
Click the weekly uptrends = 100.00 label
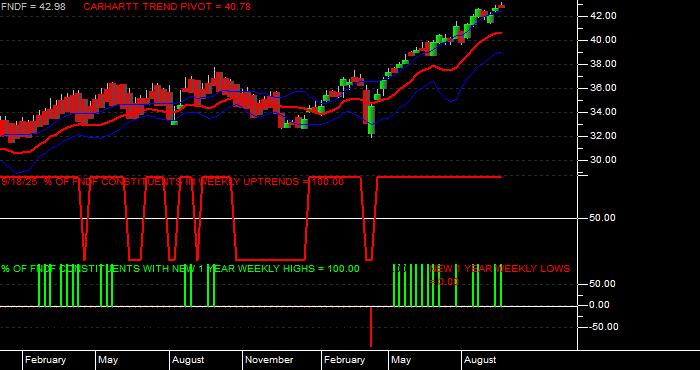(173, 182)
